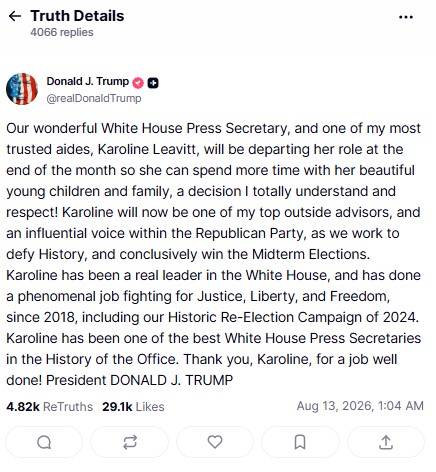This screenshot has width=436, height=472.
Task: Go back using the left arrow
Action: click(x=15, y=16)
